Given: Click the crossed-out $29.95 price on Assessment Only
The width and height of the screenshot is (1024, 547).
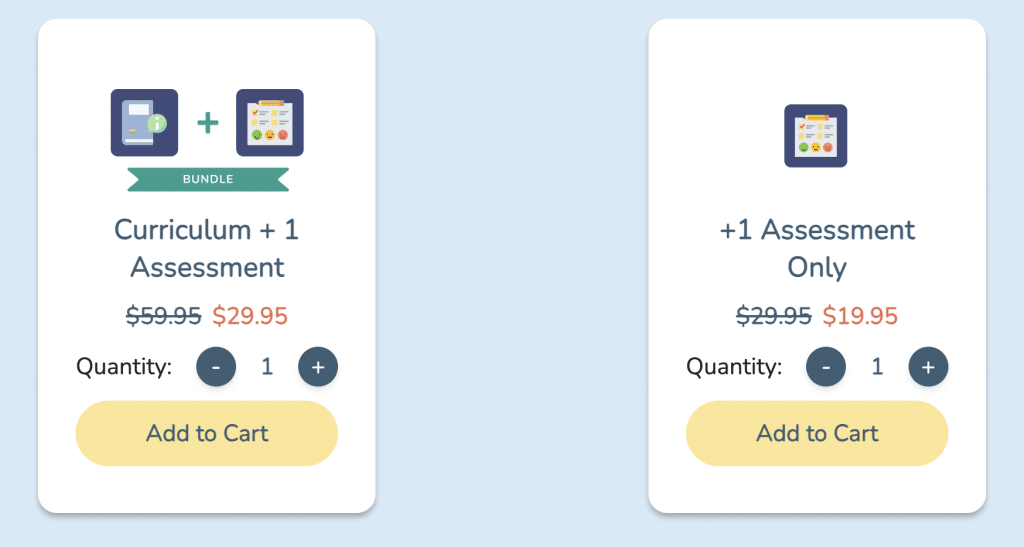Looking at the screenshot, I should tap(774, 316).
